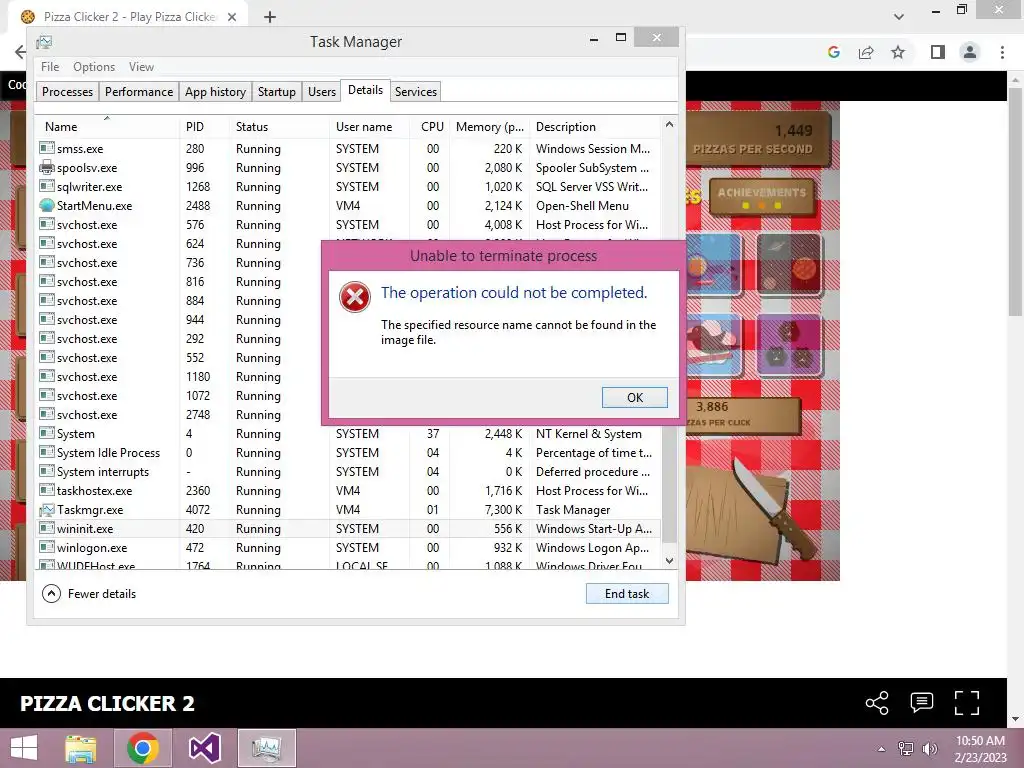Select the System interrupts icon
The width and height of the screenshot is (1024, 768).
point(46,472)
